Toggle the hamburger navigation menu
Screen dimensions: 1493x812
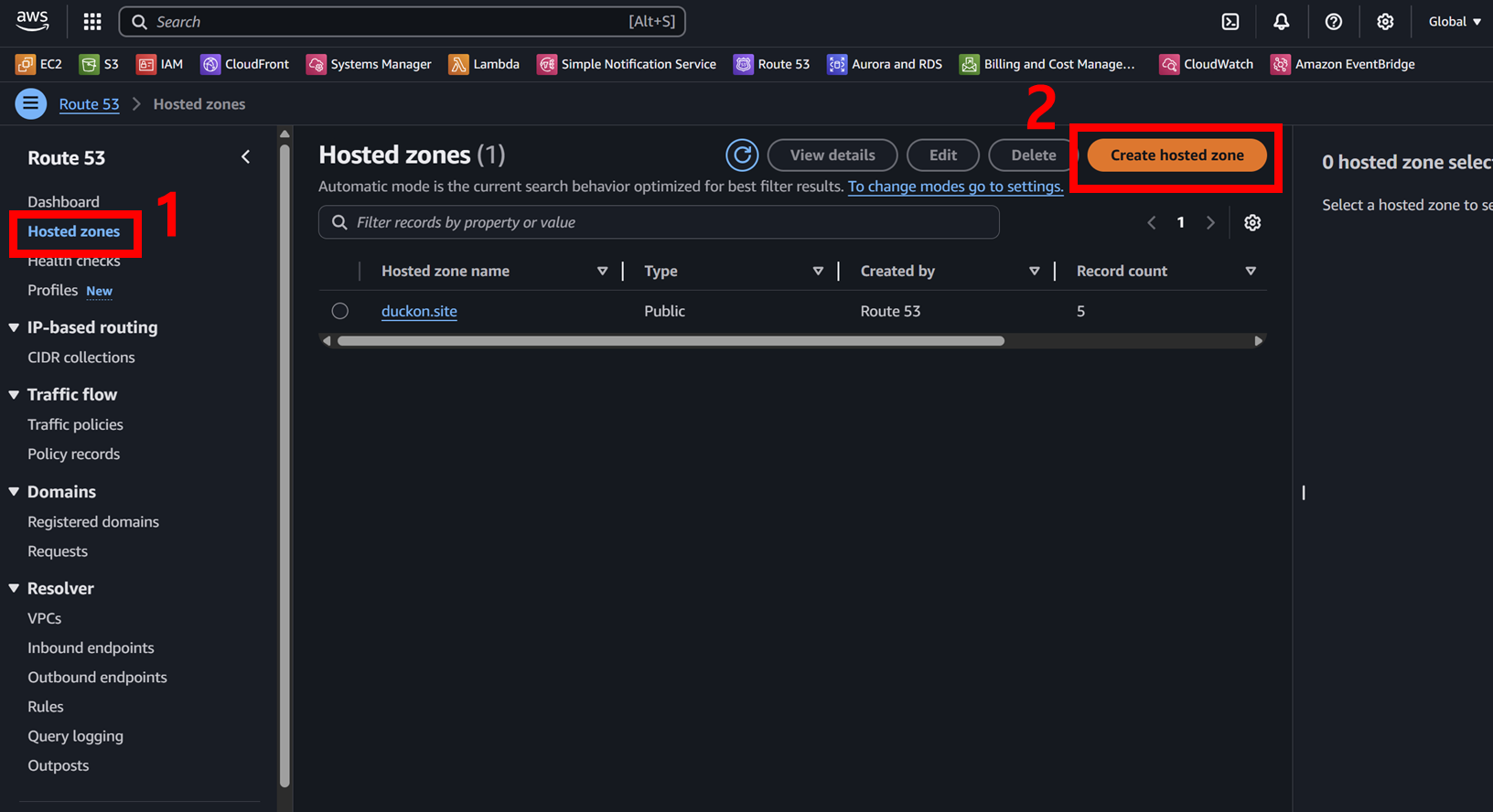point(31,104)
